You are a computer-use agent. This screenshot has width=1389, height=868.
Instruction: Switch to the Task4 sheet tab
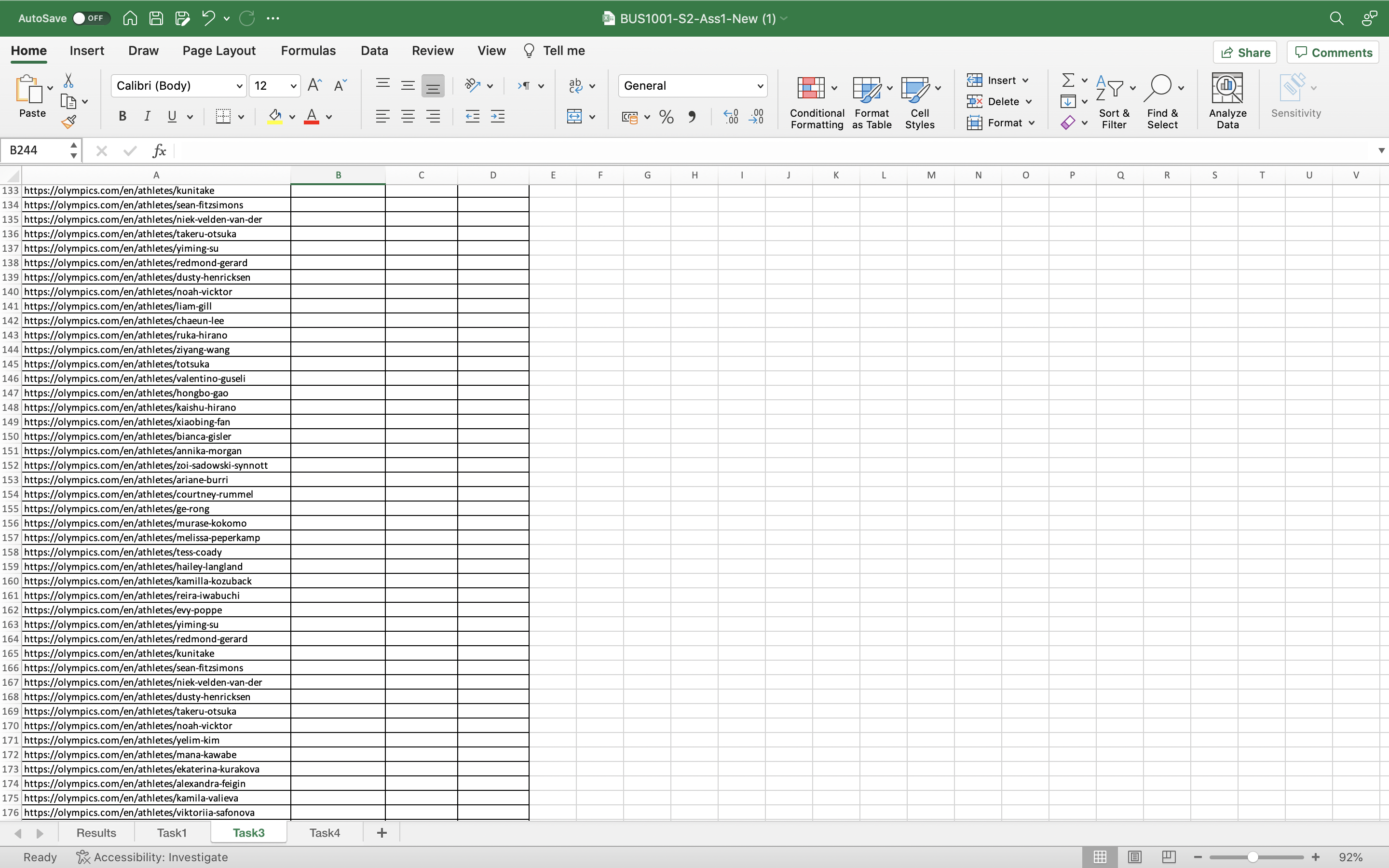tap(324, 832)
